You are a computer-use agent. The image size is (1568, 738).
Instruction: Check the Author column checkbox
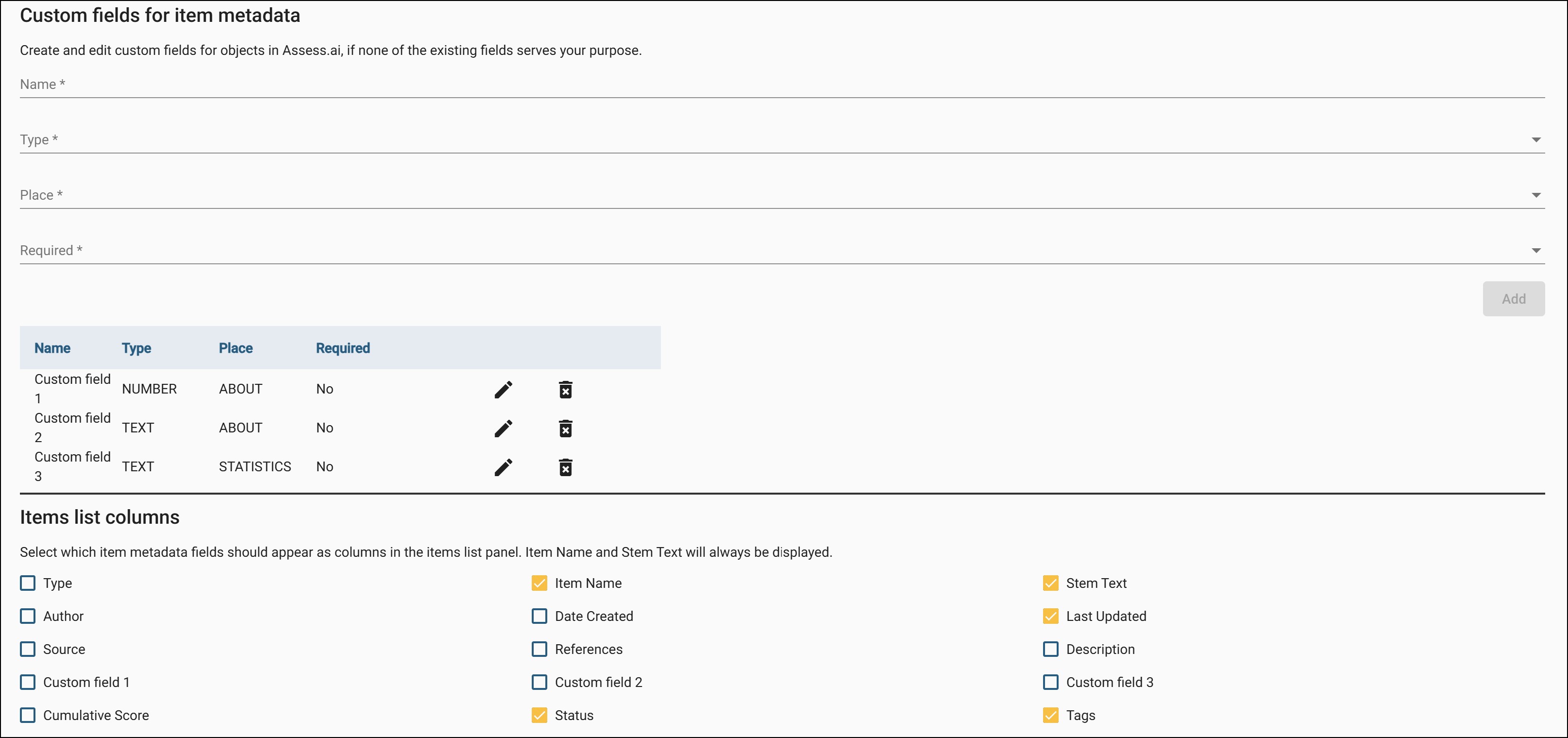(x=28, y=616)
